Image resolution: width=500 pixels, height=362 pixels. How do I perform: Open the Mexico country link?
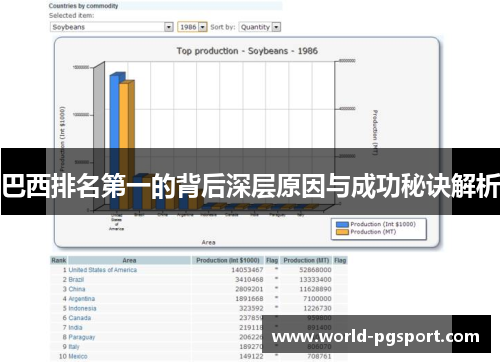coord(78,357)
